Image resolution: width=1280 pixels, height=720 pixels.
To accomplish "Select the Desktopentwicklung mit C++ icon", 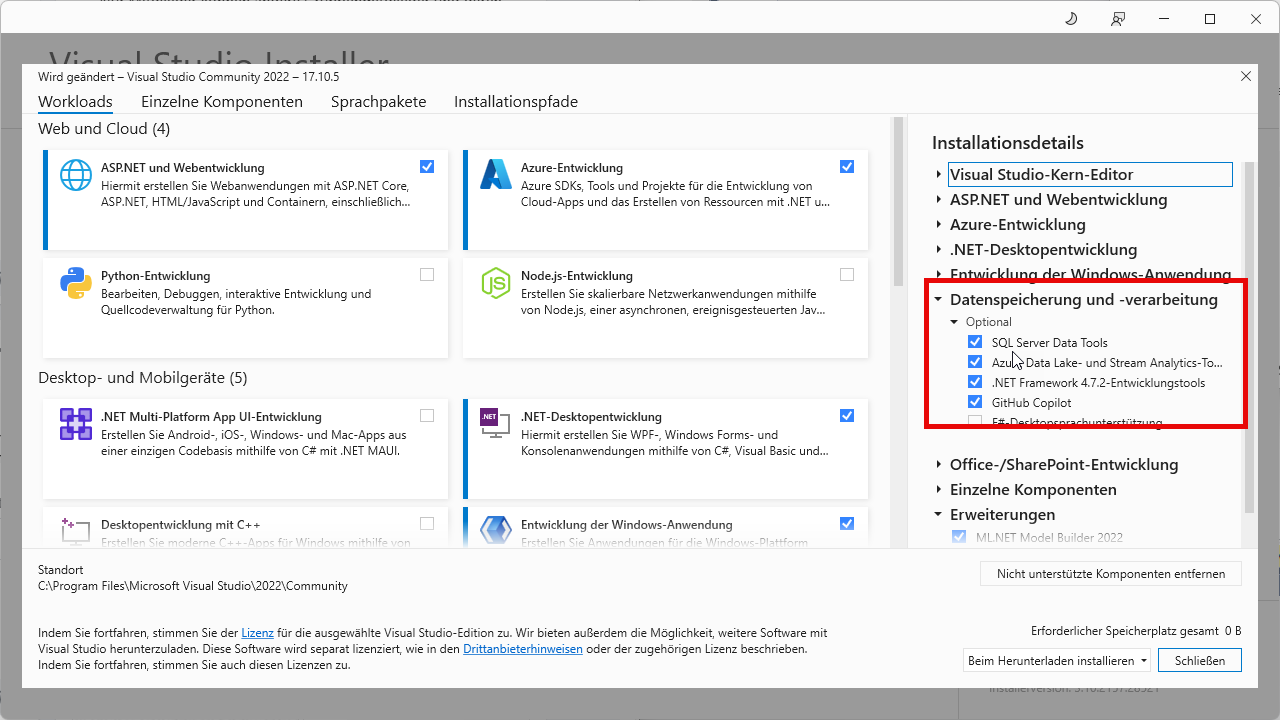I will coord(75,532).
